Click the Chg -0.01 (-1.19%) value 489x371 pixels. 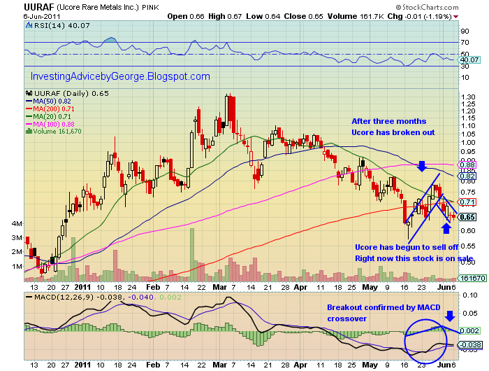[x=420, y=16]
